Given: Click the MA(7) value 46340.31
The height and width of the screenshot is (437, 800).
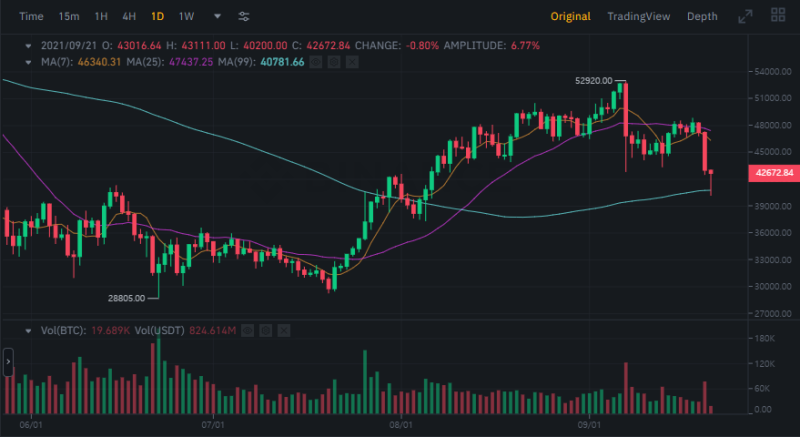Looking at the screenshot, I should tap(99, 62).
